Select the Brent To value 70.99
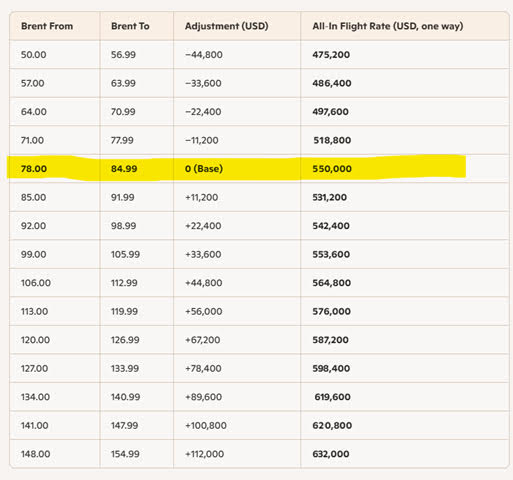This screenshot has width=513, height=480. click(123, 112)
